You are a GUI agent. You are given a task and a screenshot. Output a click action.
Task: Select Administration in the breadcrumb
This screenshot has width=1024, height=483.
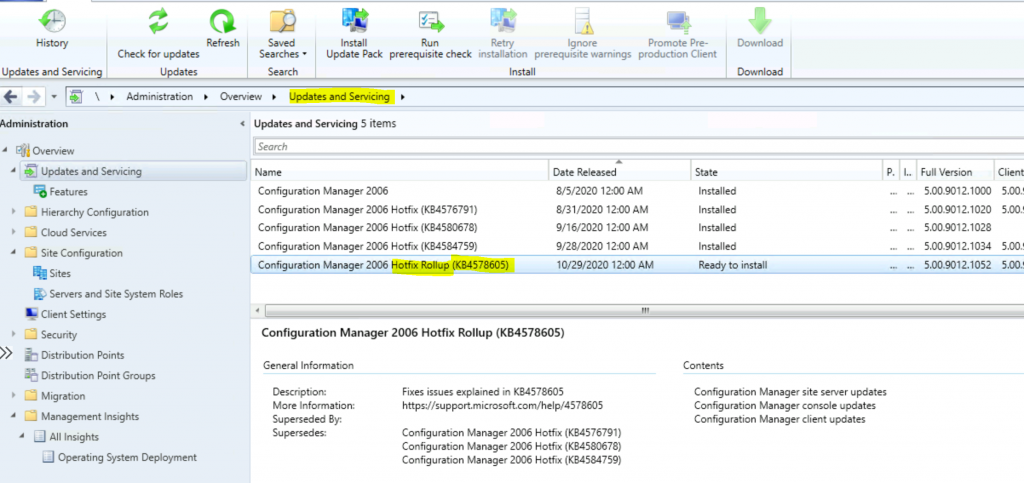tap(159, 97)
